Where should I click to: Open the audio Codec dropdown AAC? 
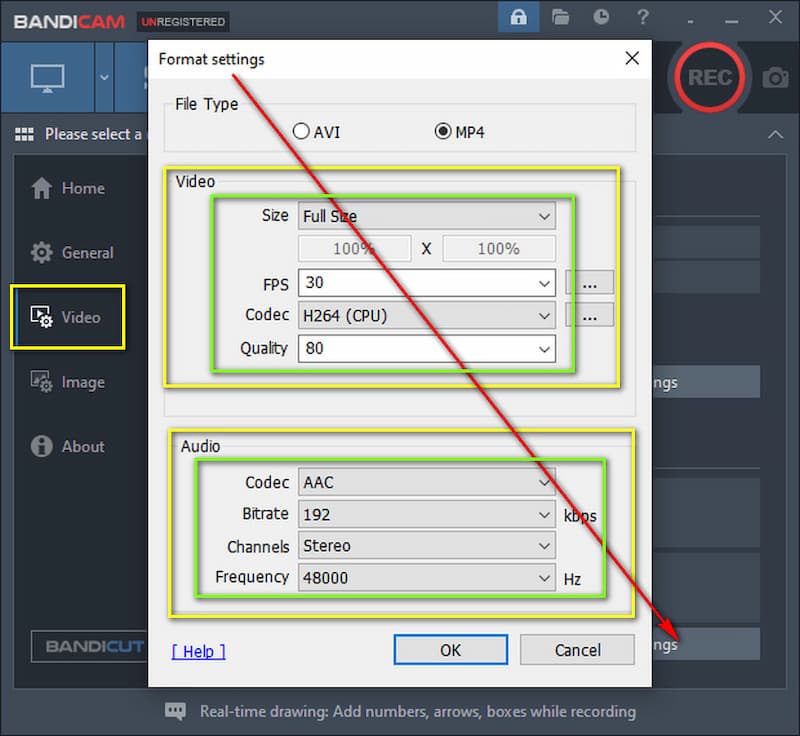[x=427, y=482]
